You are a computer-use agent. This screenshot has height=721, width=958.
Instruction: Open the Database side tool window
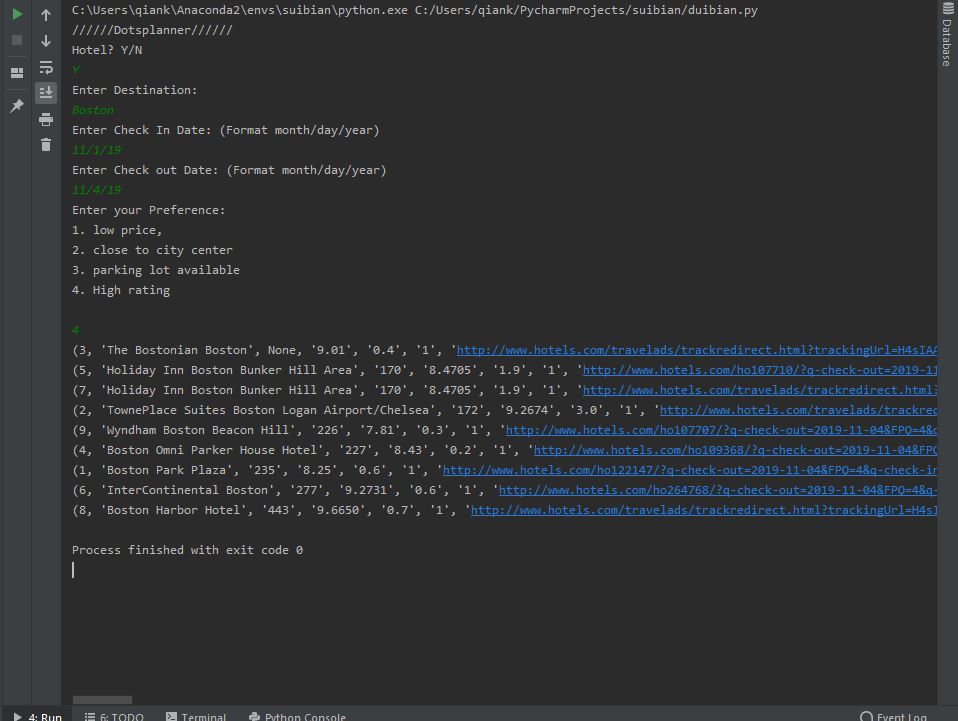tap(946, 34)
